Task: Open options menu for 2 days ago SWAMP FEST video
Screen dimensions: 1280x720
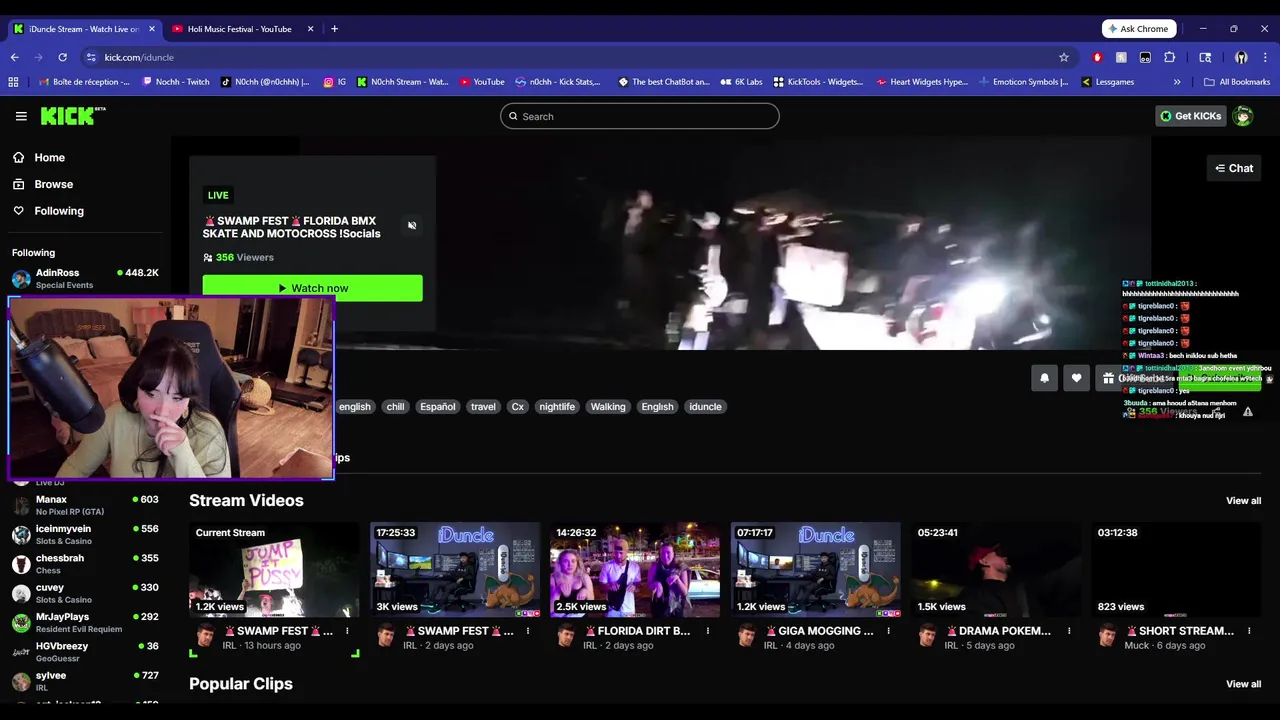Action: (528, 631)
